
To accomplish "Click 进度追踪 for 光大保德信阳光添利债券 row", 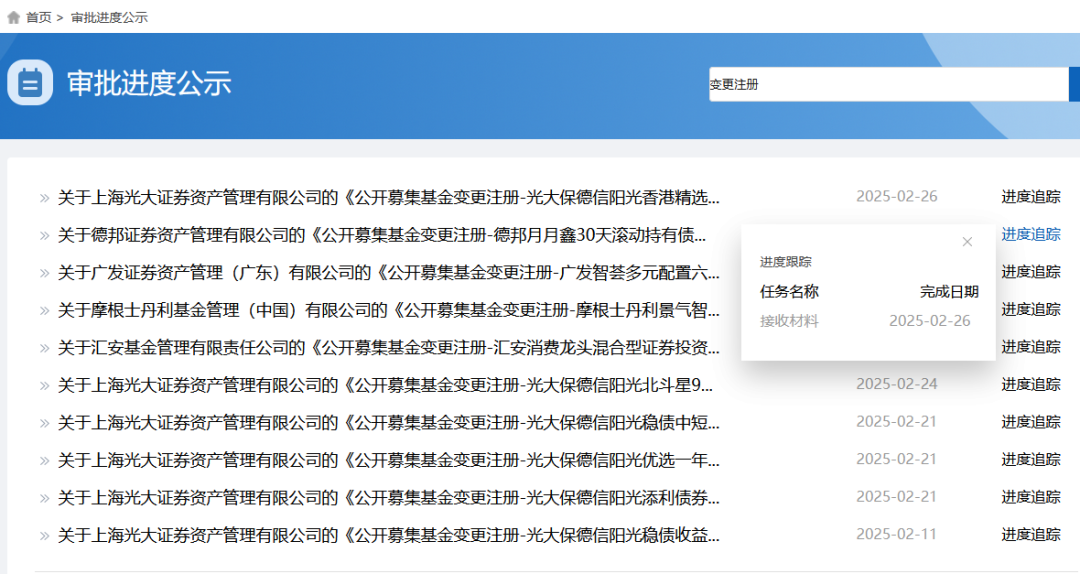I will pos(1030,497).
